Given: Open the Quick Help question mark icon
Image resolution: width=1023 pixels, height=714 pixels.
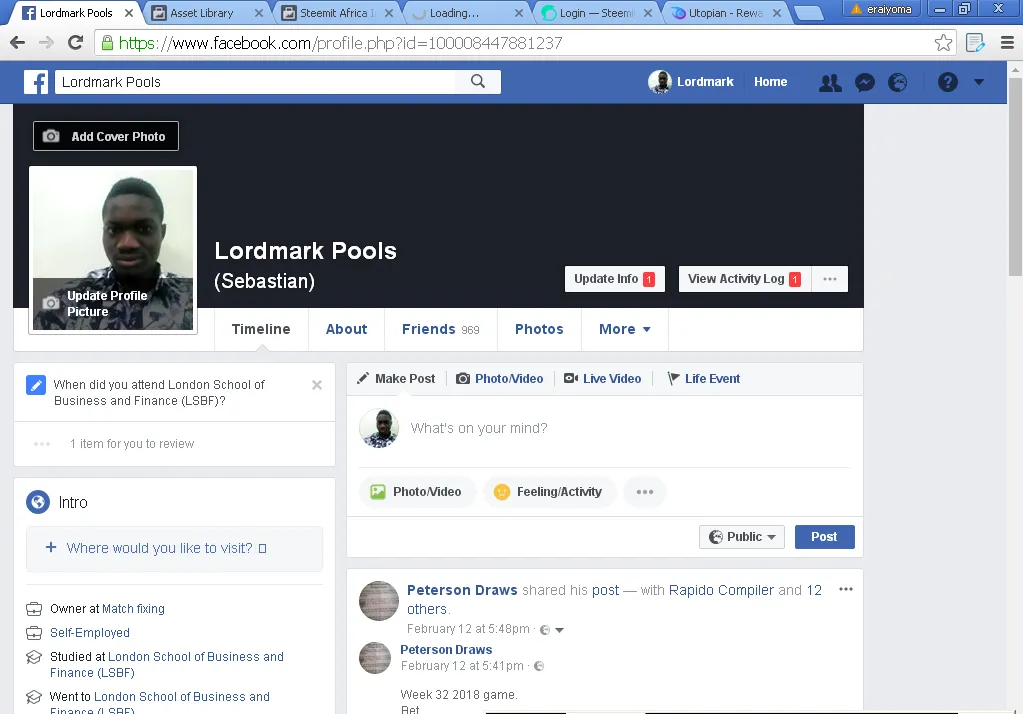Looking at the screenshot, I should click(947, 82).
